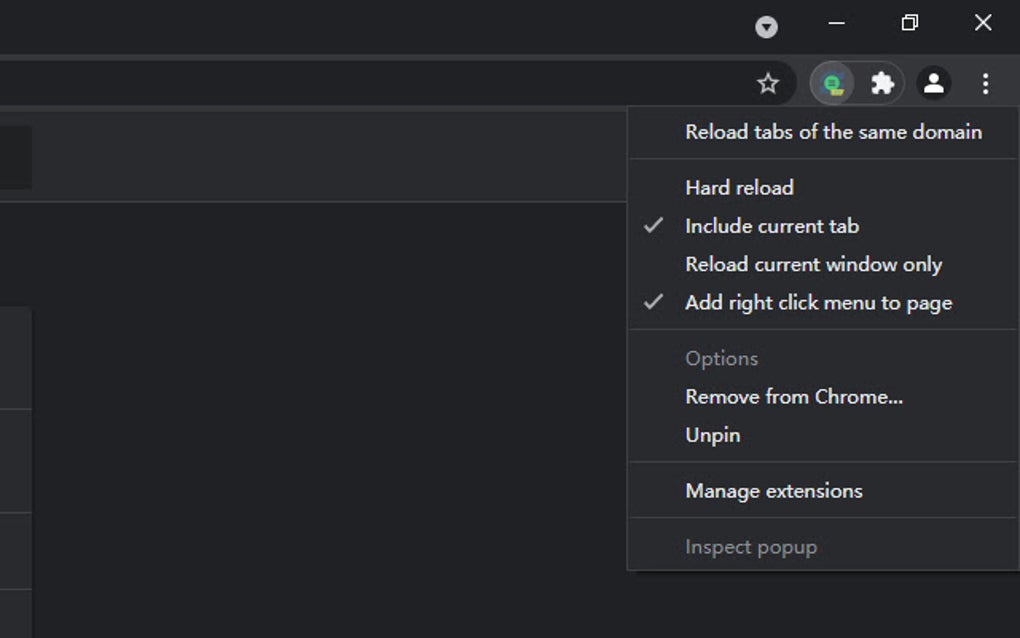Click the pinned extension badge in toolbar

tap(834, 84)
